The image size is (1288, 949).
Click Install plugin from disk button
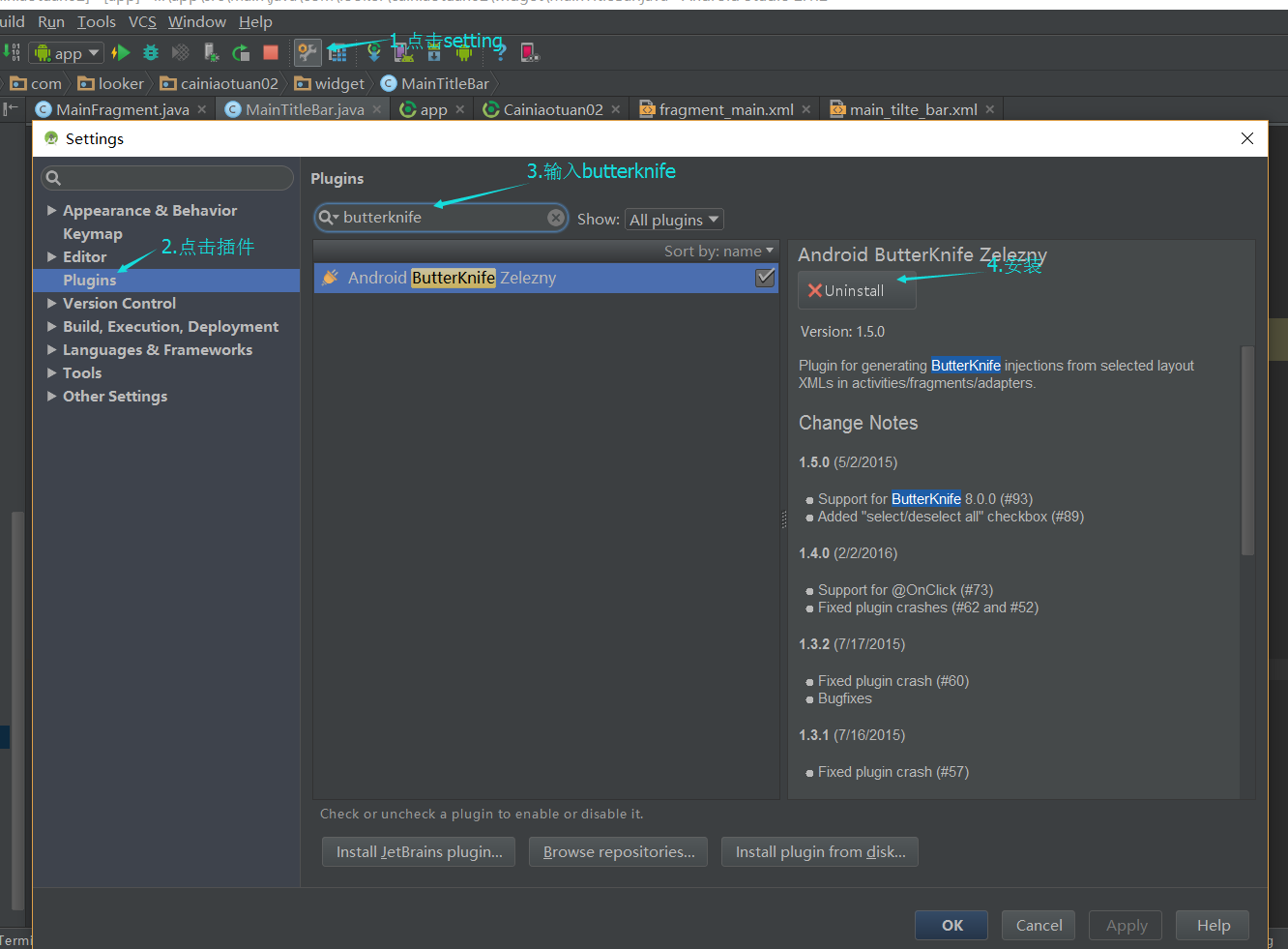(820, 851)
